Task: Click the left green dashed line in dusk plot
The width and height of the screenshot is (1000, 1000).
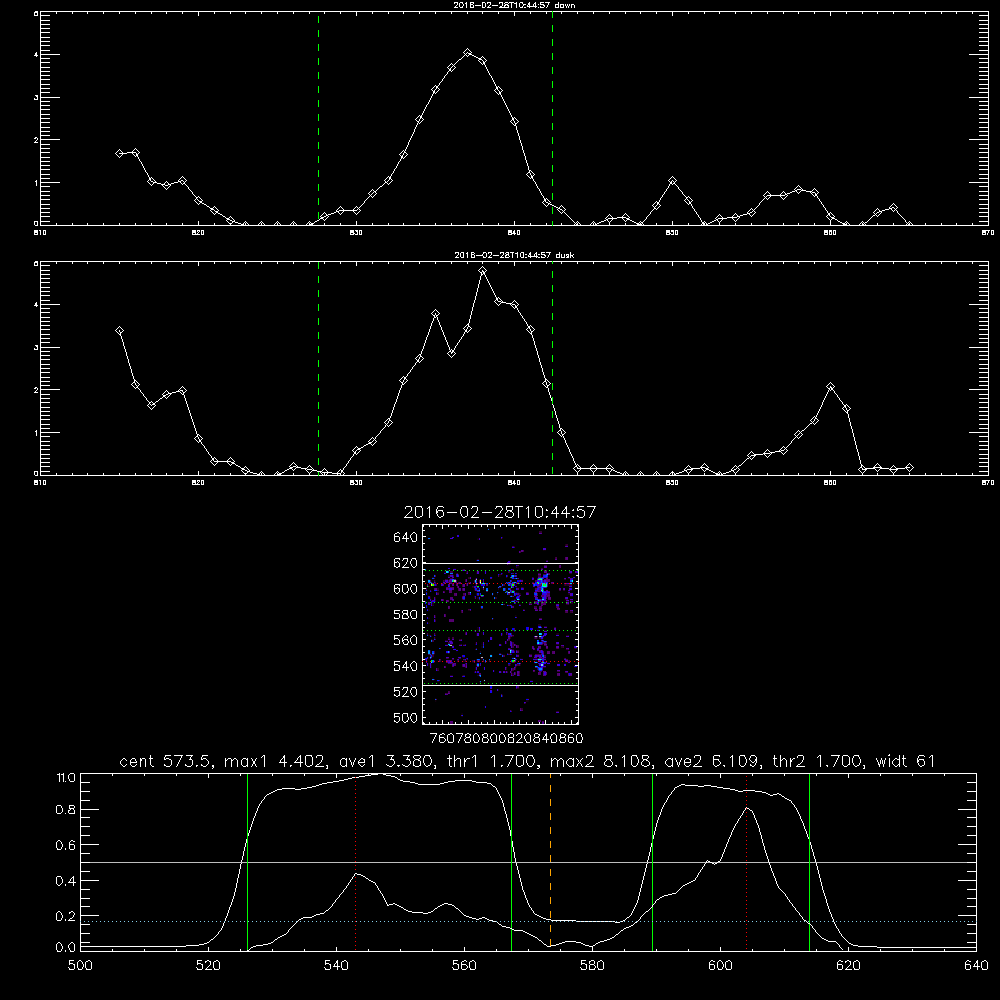Action: (318, 369)
